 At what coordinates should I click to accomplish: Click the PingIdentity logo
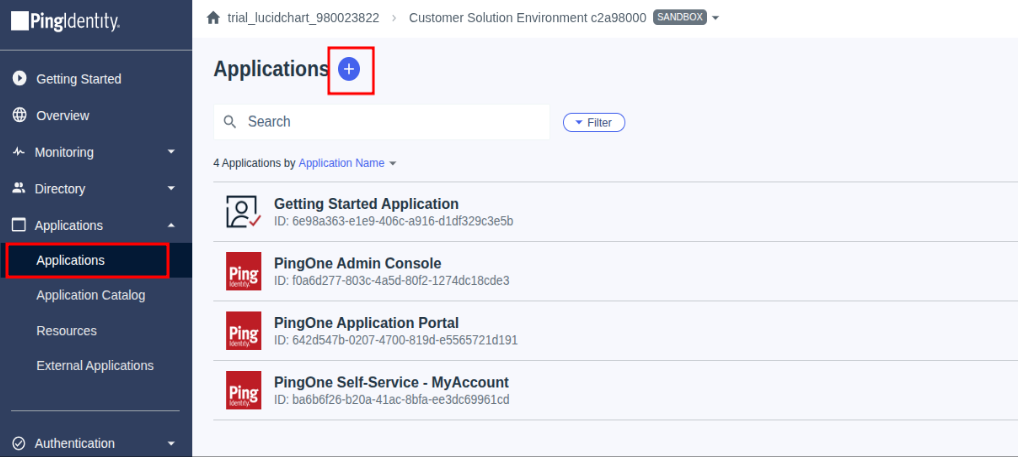point(66,22)
